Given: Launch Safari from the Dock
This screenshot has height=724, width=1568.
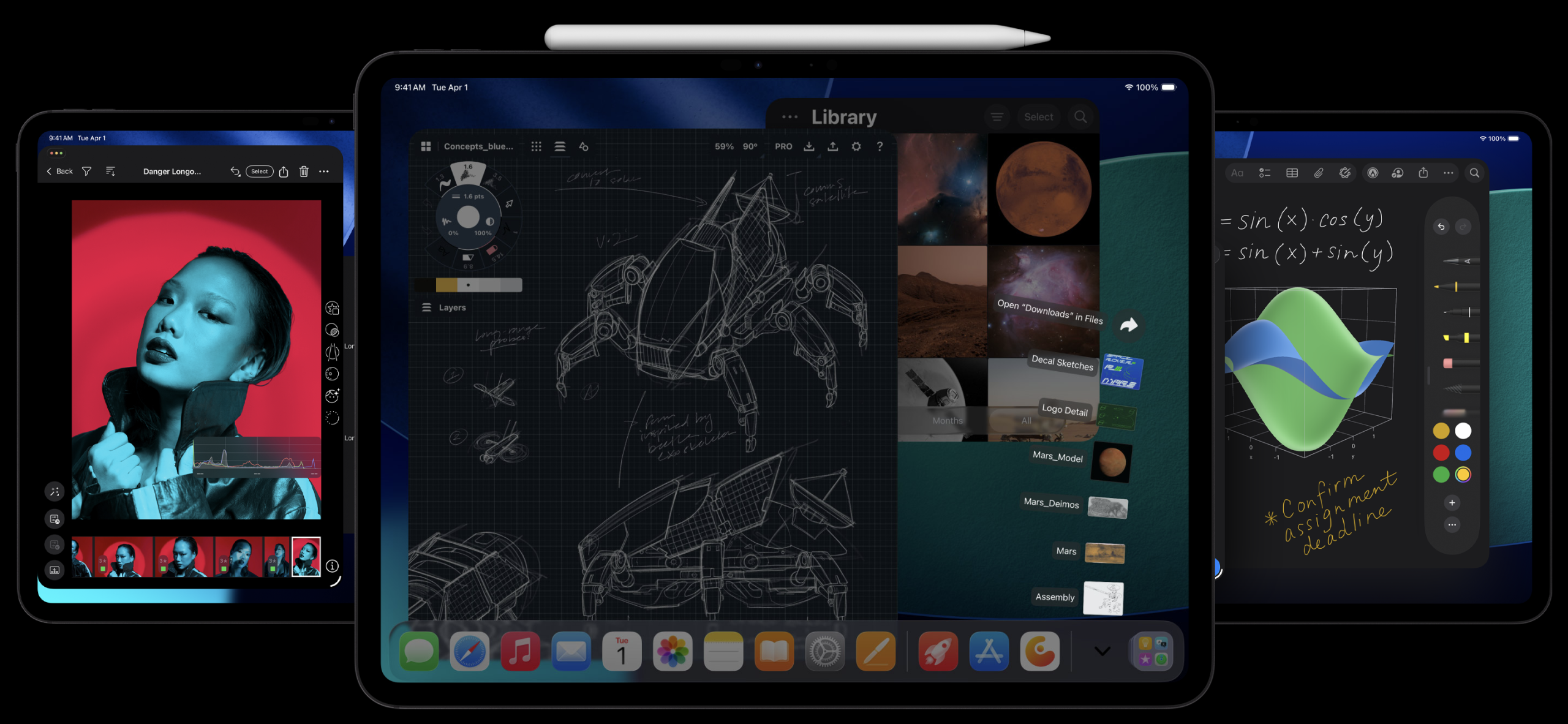Looking at the screenshot, I should click(x=470, y=651).
